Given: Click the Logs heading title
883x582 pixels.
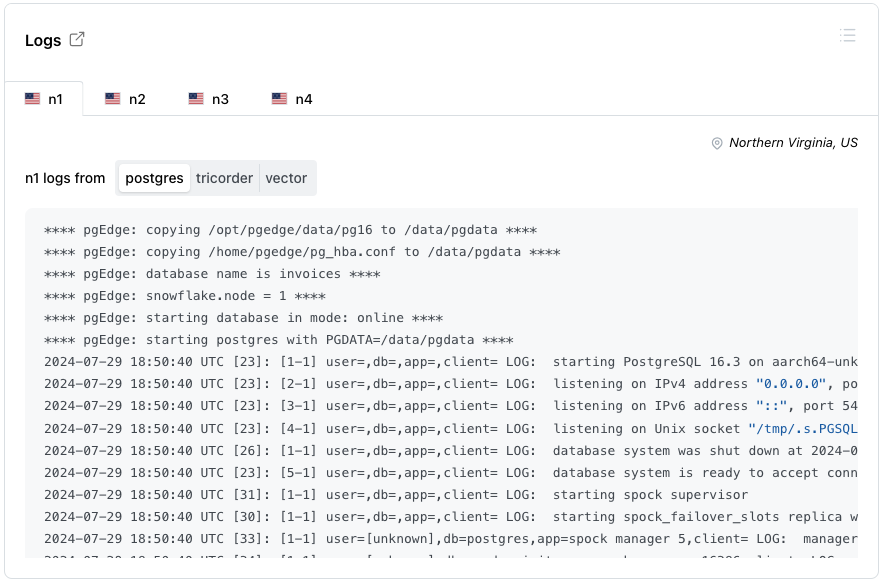Looking at the screenshot, I should [x=43, y=40].
